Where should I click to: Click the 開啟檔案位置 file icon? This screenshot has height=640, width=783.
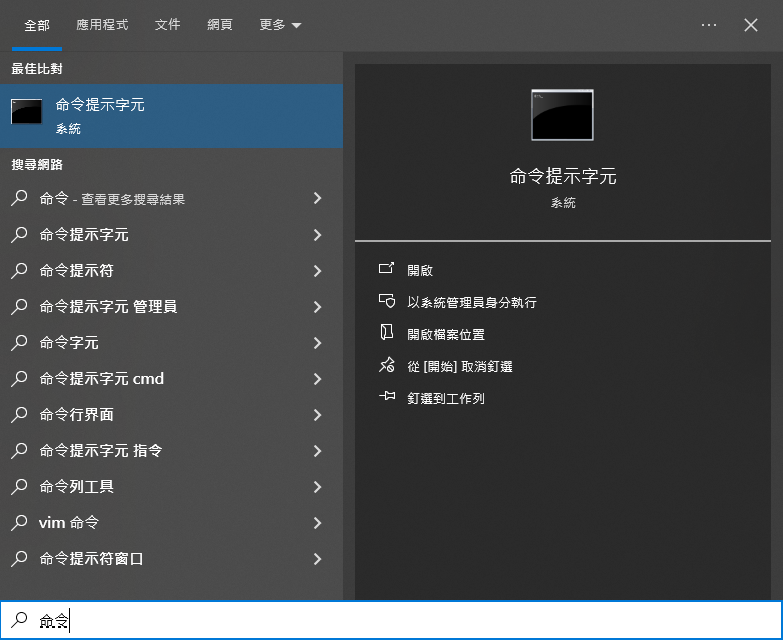(387, 334)
